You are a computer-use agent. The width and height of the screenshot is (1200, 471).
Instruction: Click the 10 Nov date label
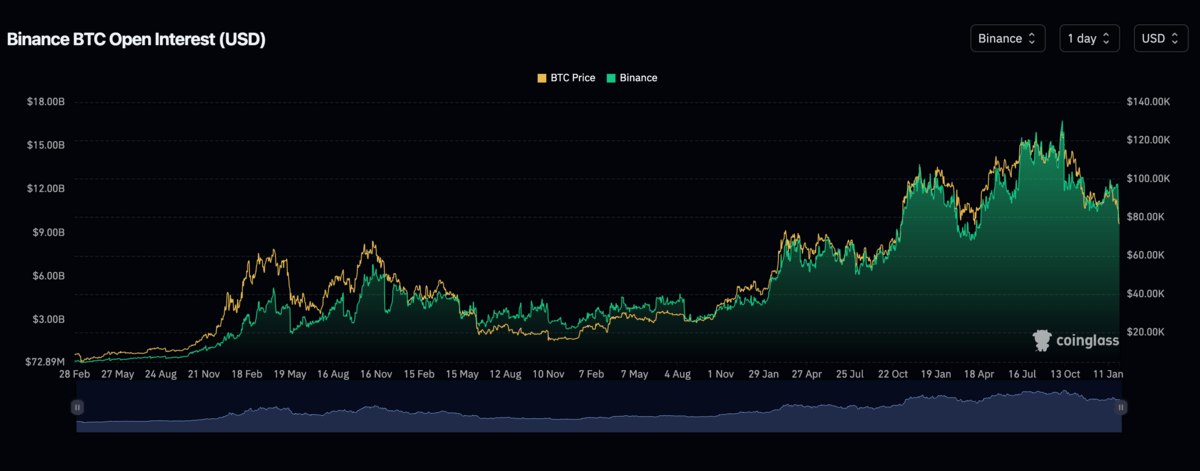(x=548, y=374)
